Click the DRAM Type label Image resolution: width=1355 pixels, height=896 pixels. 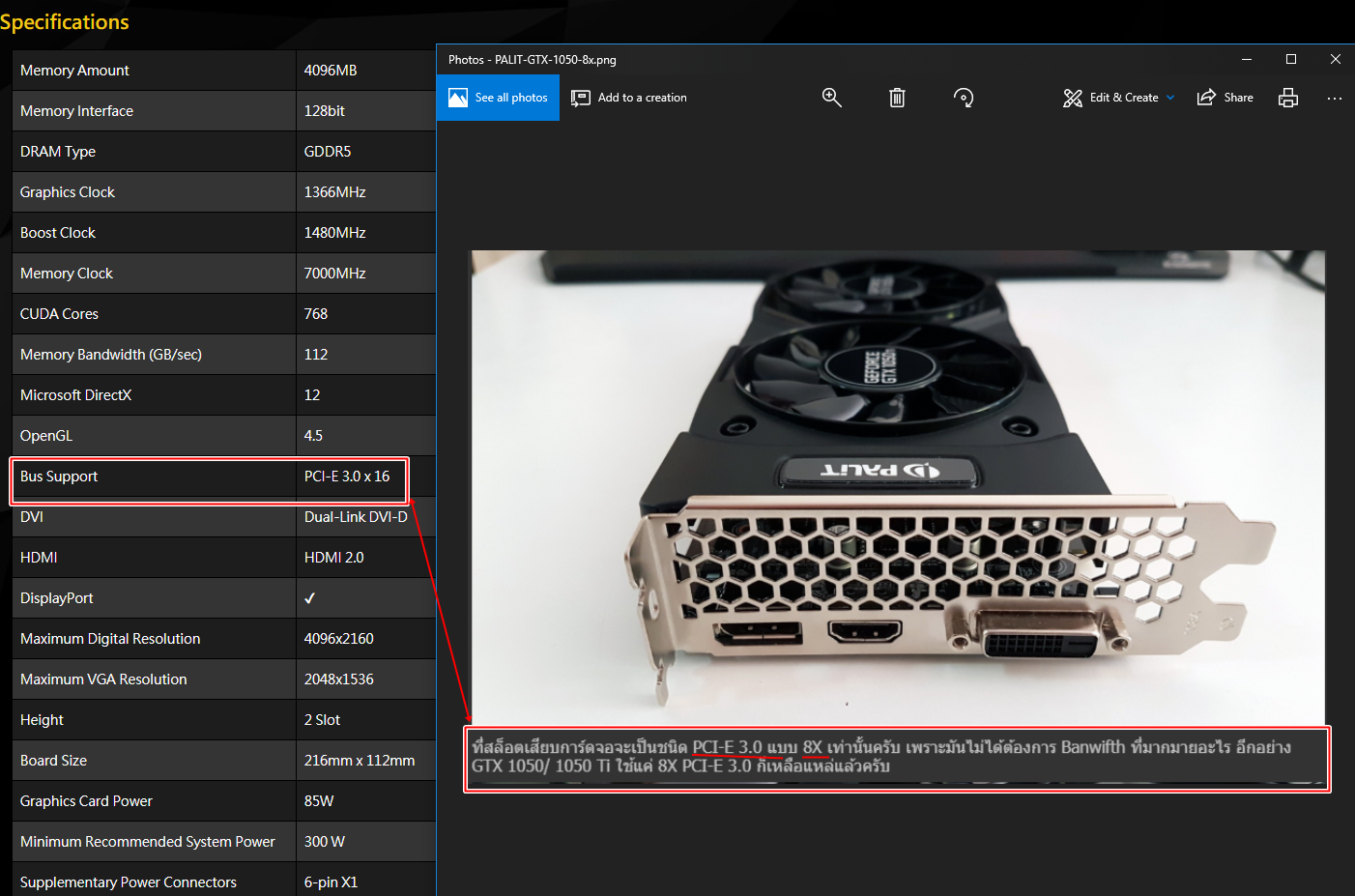coord(58,152)
